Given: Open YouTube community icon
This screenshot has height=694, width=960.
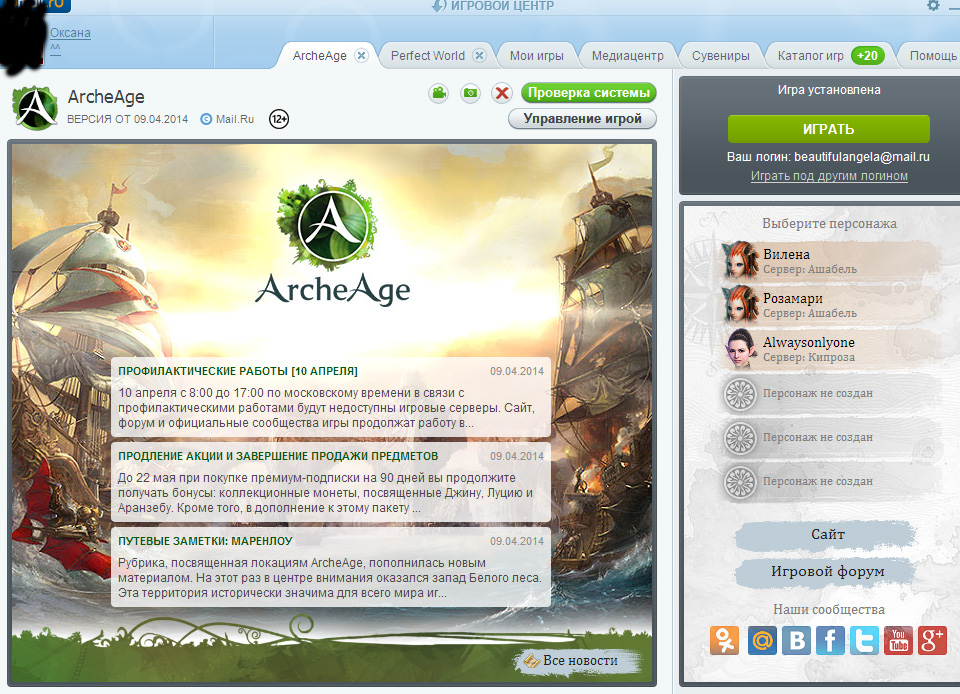Looking at the screenshot, I should (898, 641).
